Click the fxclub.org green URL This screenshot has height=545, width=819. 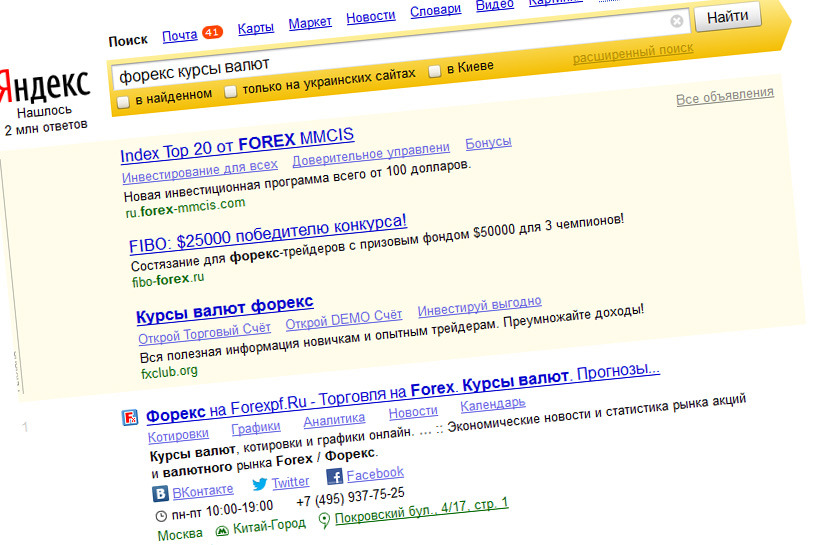169,372
